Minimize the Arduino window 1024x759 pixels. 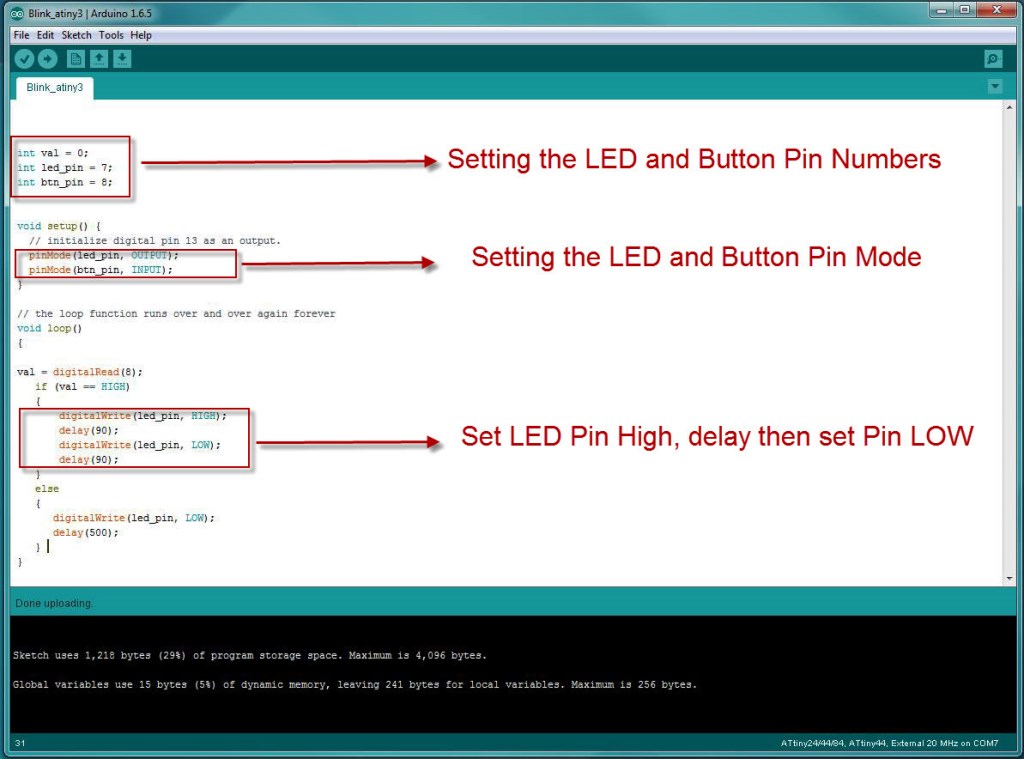(x=941, y=10)
